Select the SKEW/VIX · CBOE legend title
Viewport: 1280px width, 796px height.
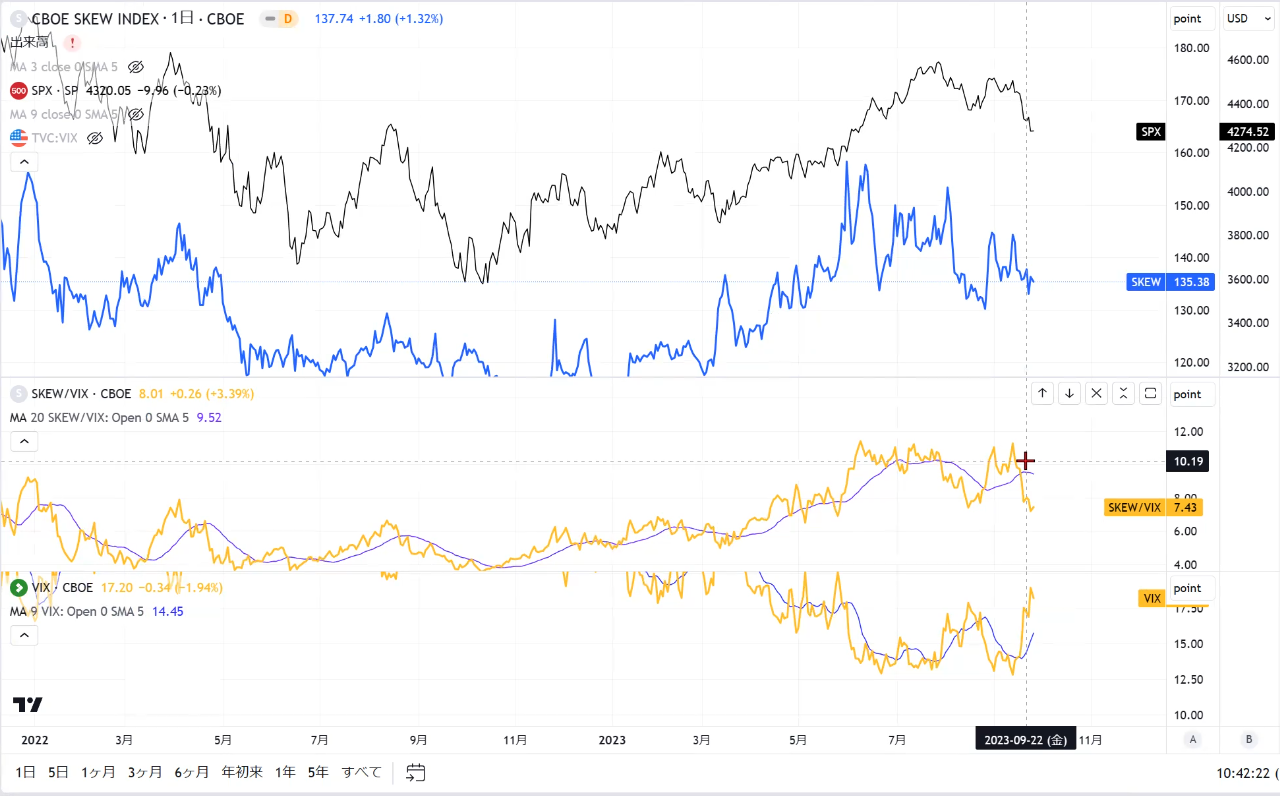point(80,395)
